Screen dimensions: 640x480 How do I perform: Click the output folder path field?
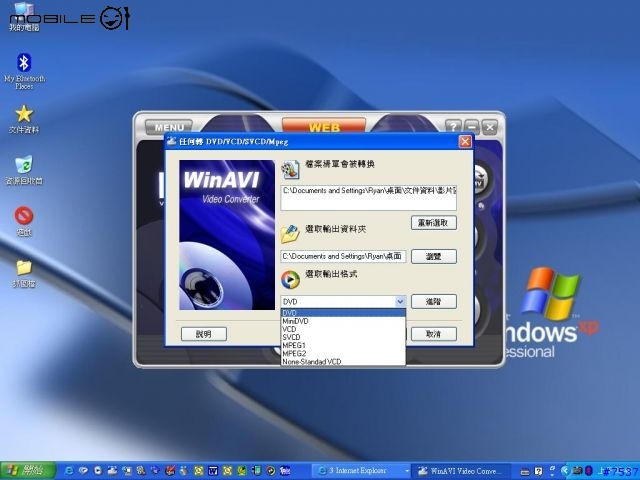(343, 256)
